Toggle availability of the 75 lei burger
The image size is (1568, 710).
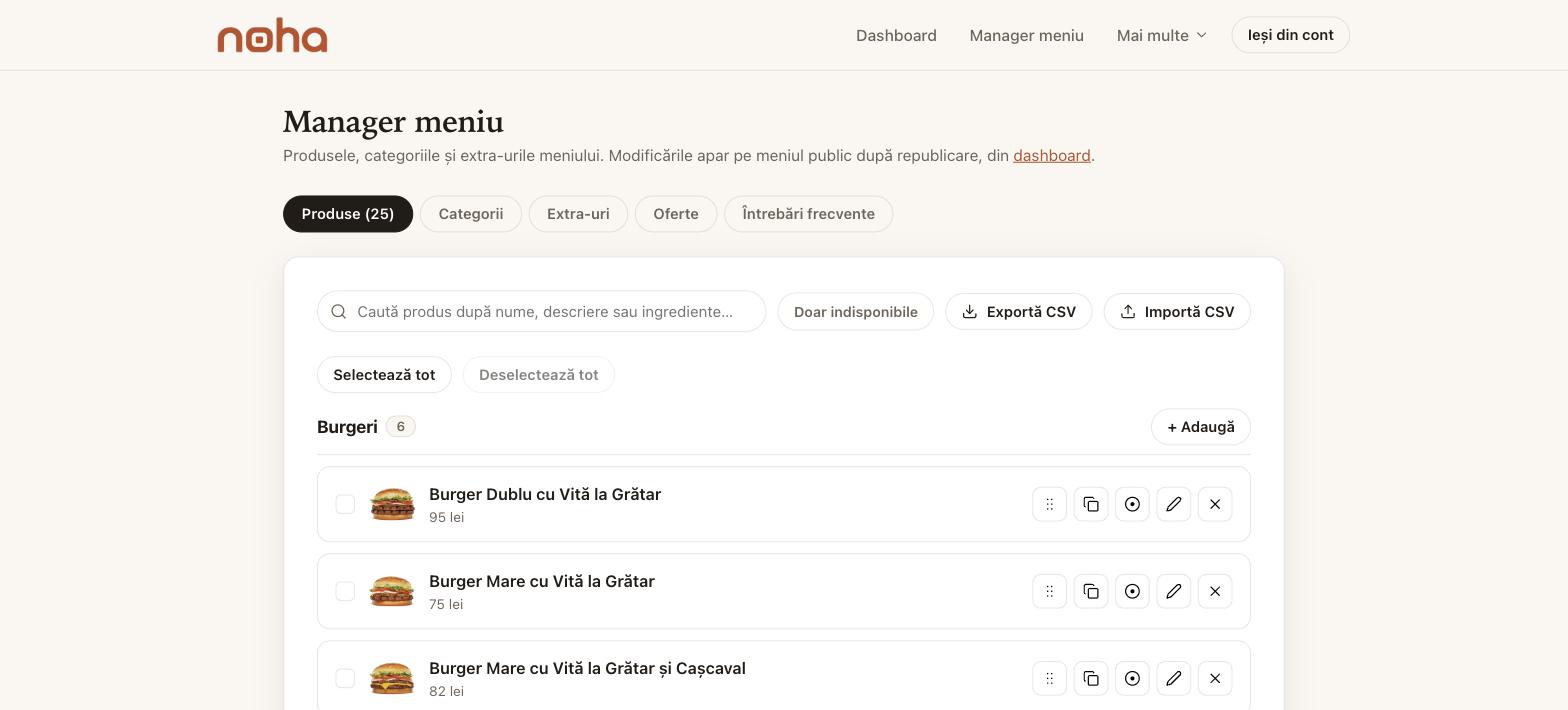click(x=1132, y=591)
